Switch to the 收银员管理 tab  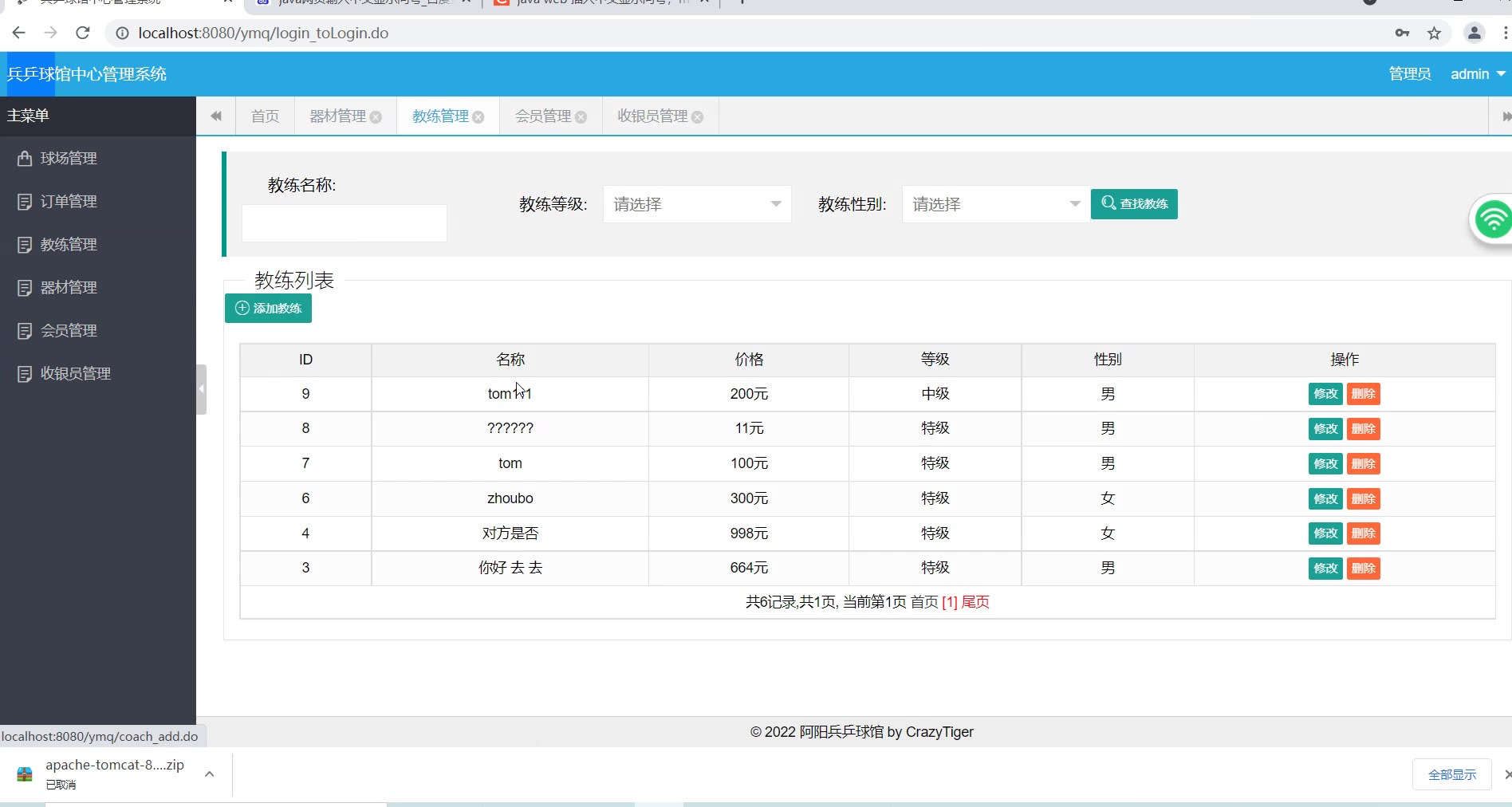652,116
